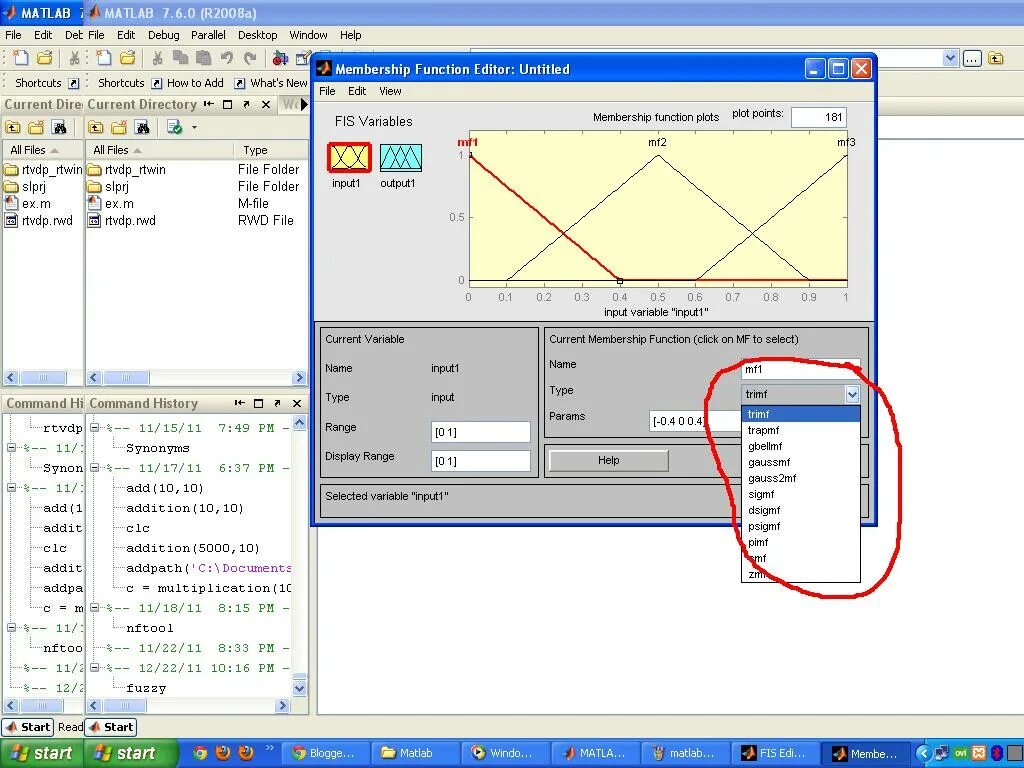Maximize the Current Directory panel
The image size is (1024, 768).
pos(227,104)
